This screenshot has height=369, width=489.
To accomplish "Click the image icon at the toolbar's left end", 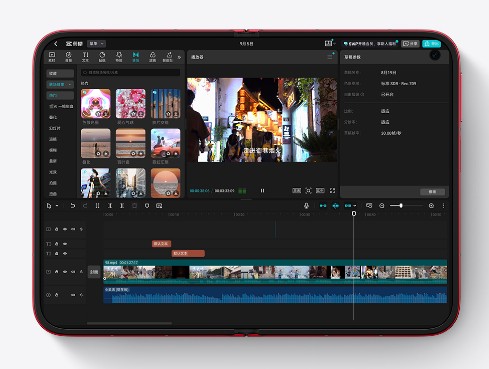I will coord(159,206).
